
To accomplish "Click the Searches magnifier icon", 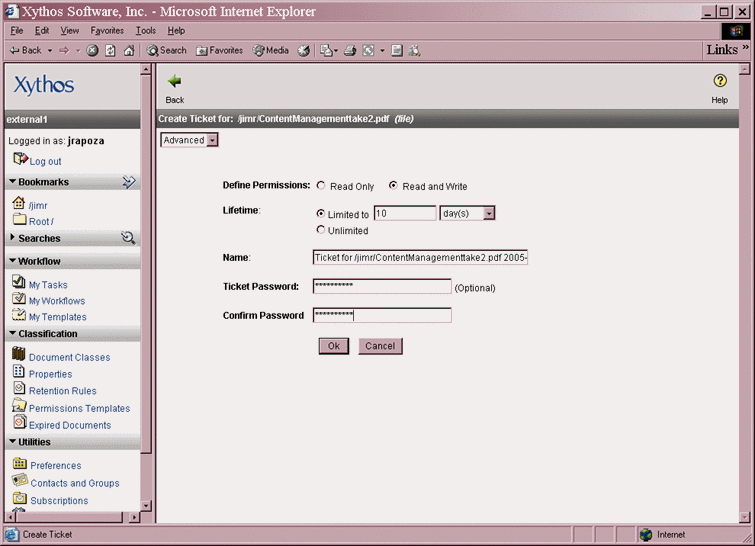I will coord(128,237).
